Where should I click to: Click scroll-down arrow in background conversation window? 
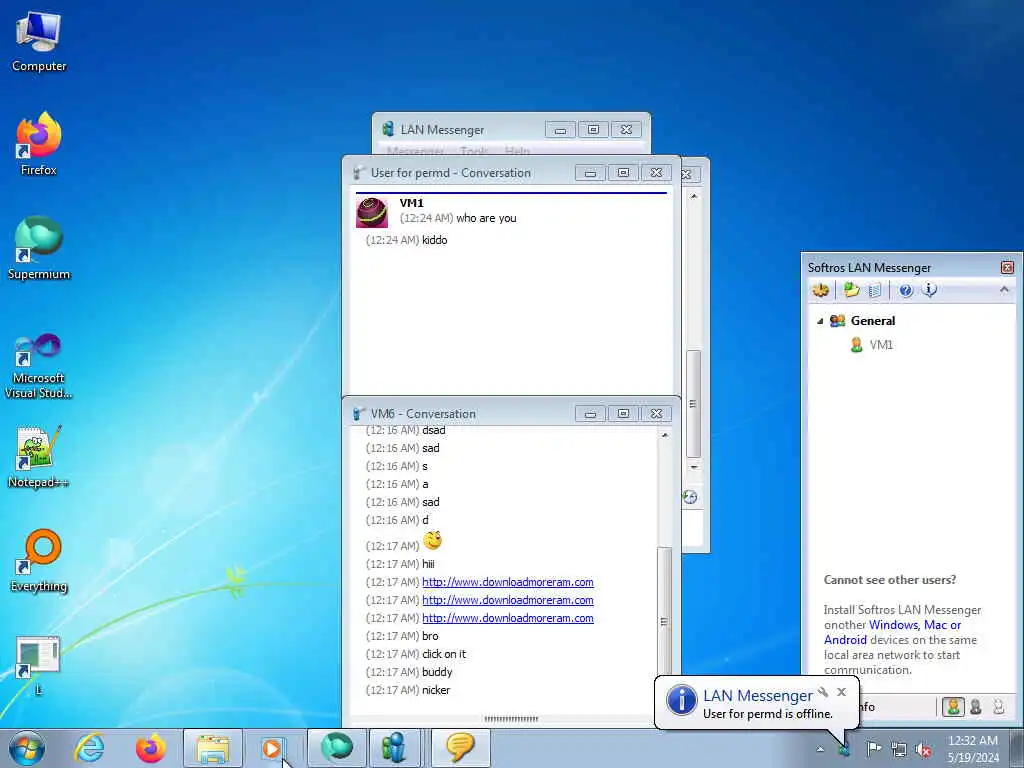[694, 468]
